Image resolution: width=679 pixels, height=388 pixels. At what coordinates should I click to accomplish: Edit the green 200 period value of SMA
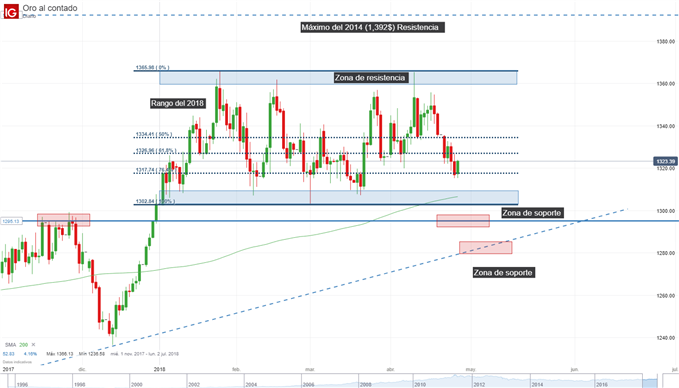click(23, 345)
